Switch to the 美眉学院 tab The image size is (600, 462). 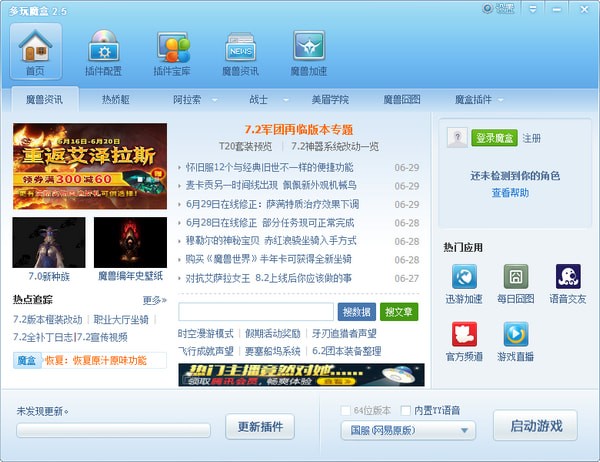(330, 100)
